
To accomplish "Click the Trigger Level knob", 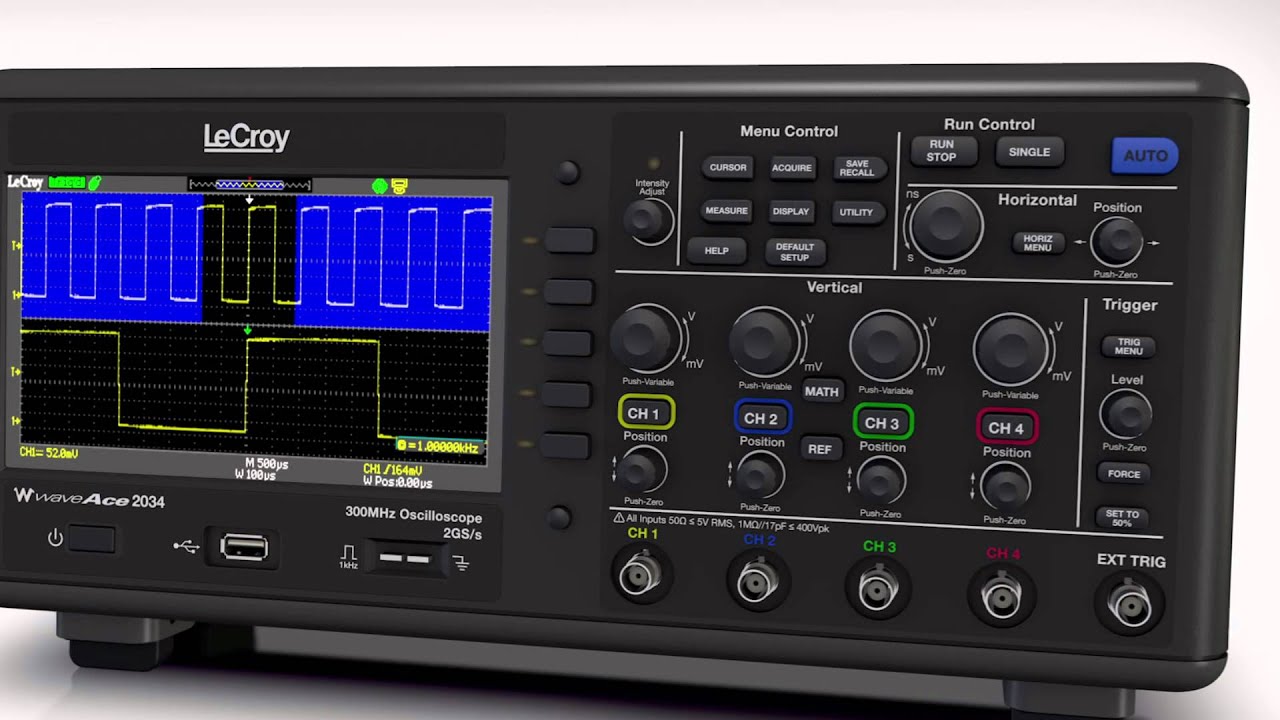I will coord(1125,414).
